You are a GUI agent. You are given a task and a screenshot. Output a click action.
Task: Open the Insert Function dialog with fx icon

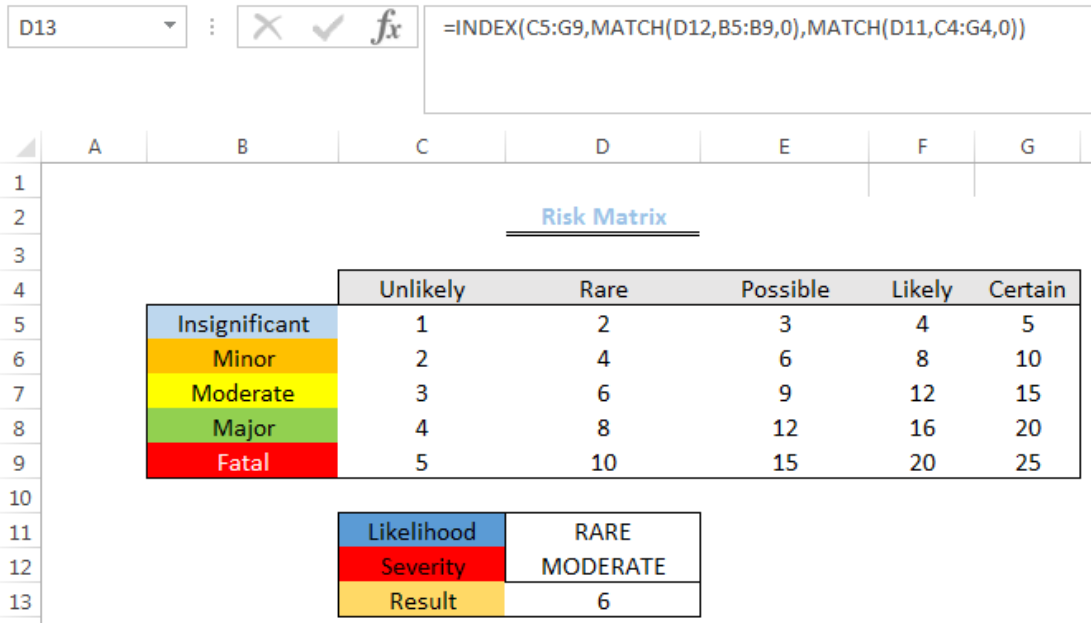pyautogui.click(x=389, y=27)
